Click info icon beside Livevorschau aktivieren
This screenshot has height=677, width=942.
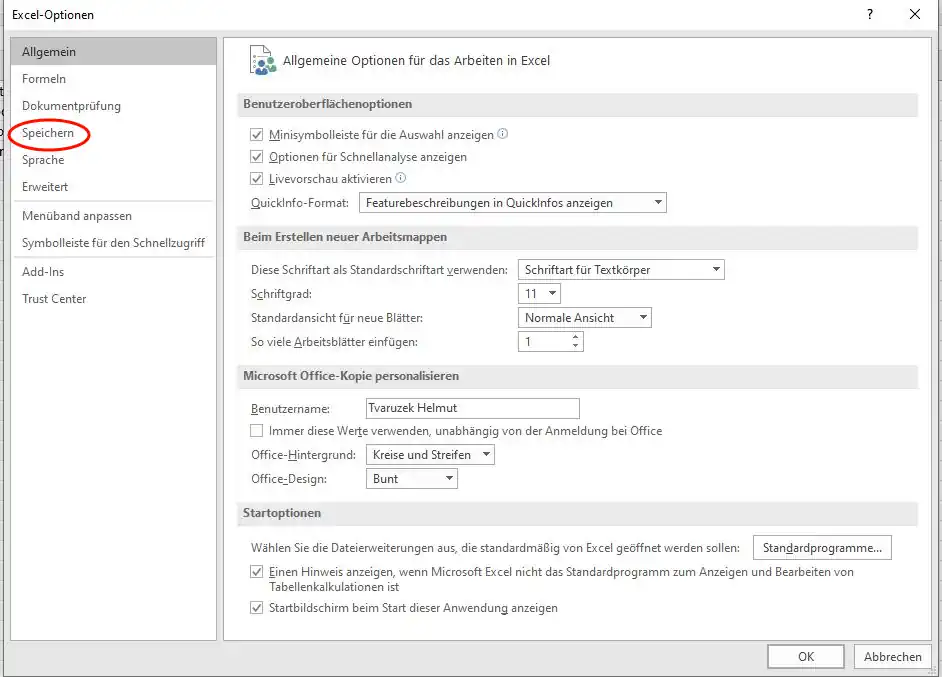tap(401, 178)
